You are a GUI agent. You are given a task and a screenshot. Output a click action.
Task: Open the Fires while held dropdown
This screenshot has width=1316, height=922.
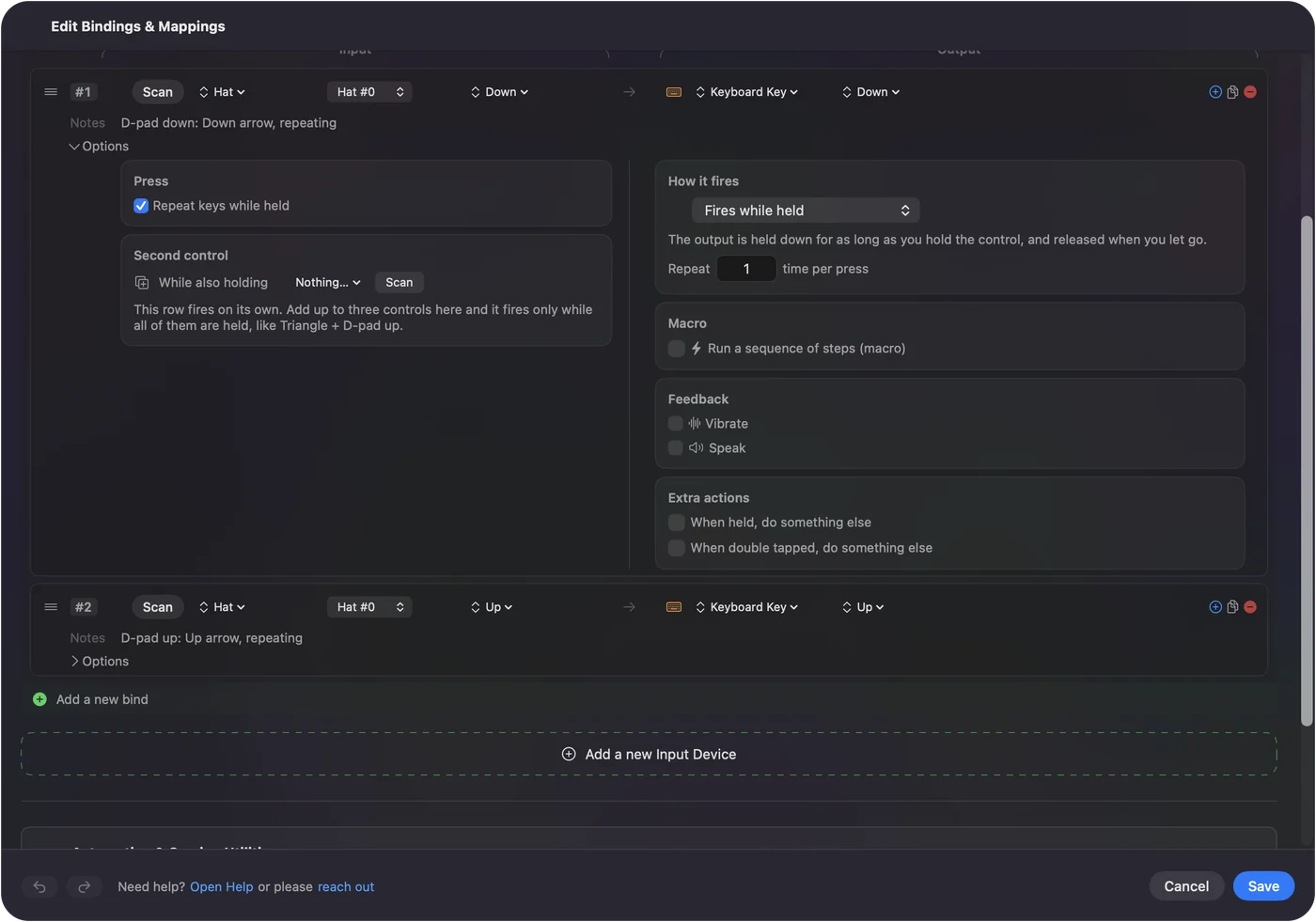pos(806,211)
